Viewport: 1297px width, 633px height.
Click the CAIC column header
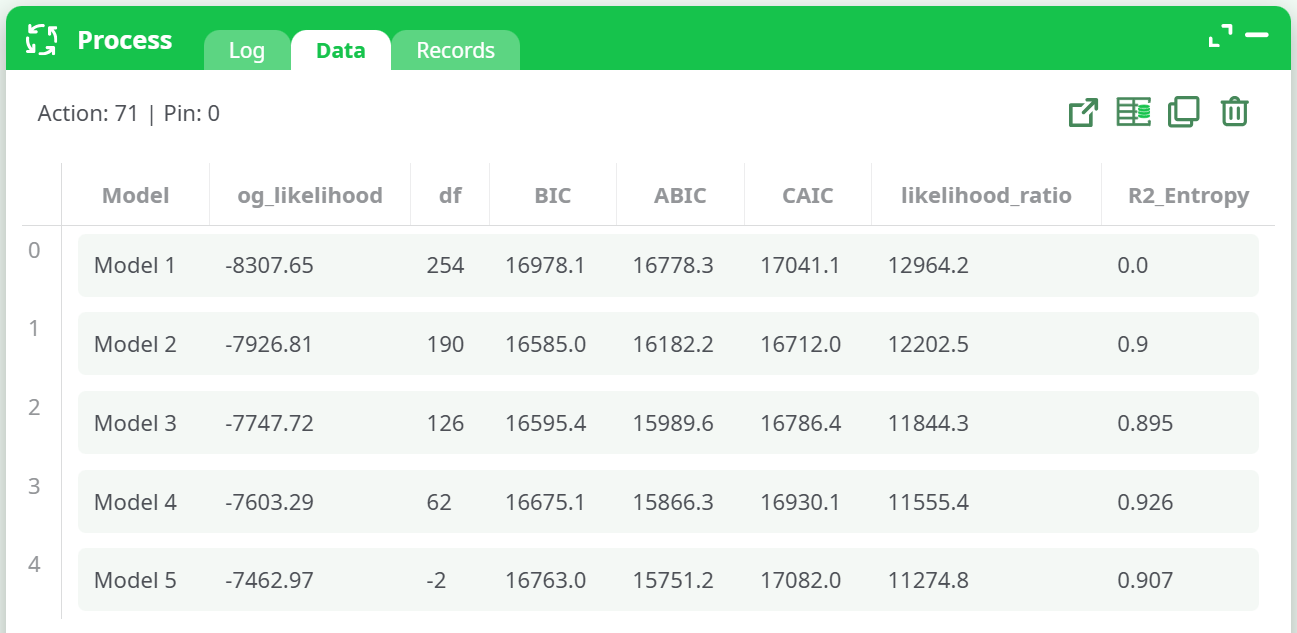[x=807, y=196]
